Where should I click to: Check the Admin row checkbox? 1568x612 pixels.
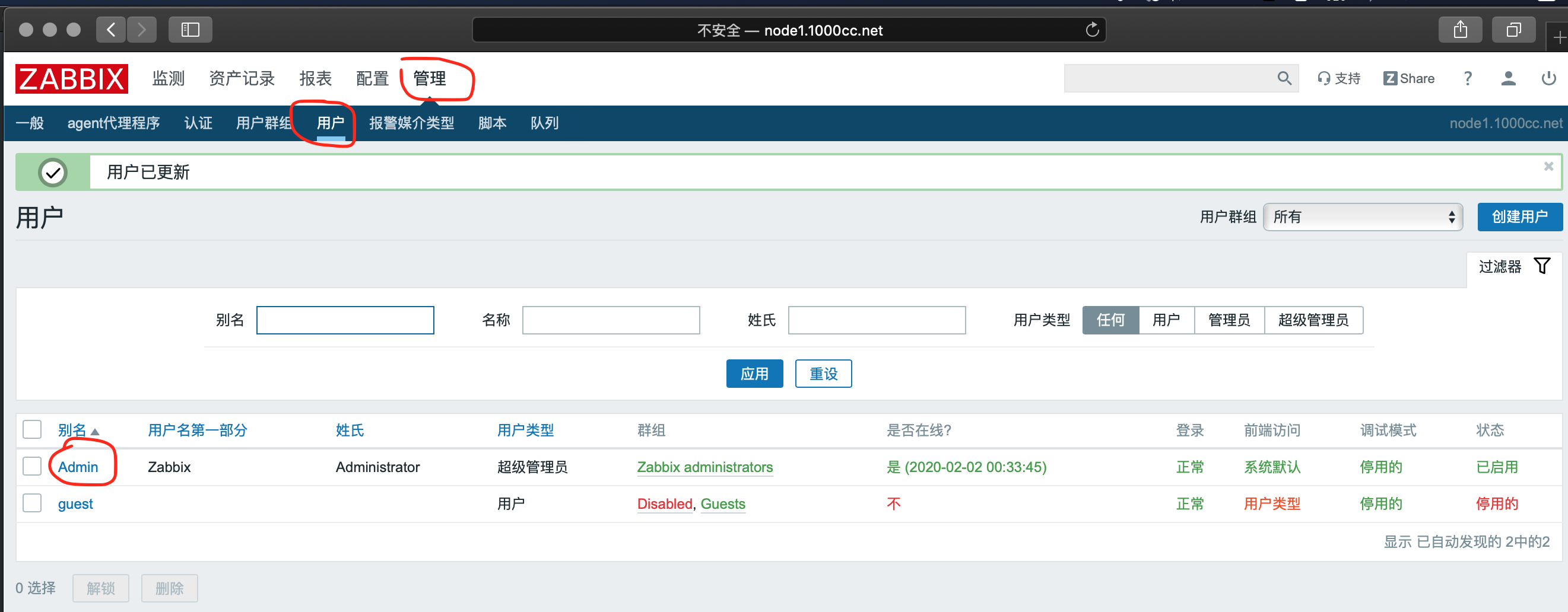31,467
